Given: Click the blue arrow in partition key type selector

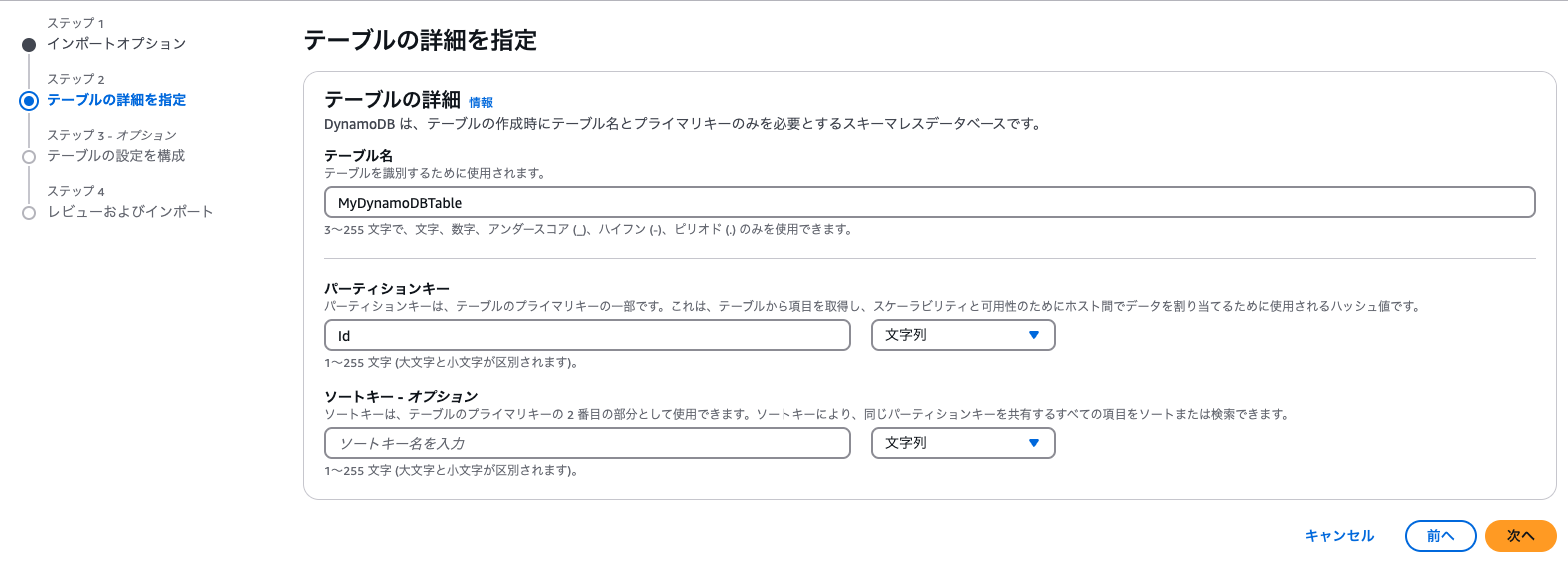Looking at the screenshot, I should click(1034, 335).
